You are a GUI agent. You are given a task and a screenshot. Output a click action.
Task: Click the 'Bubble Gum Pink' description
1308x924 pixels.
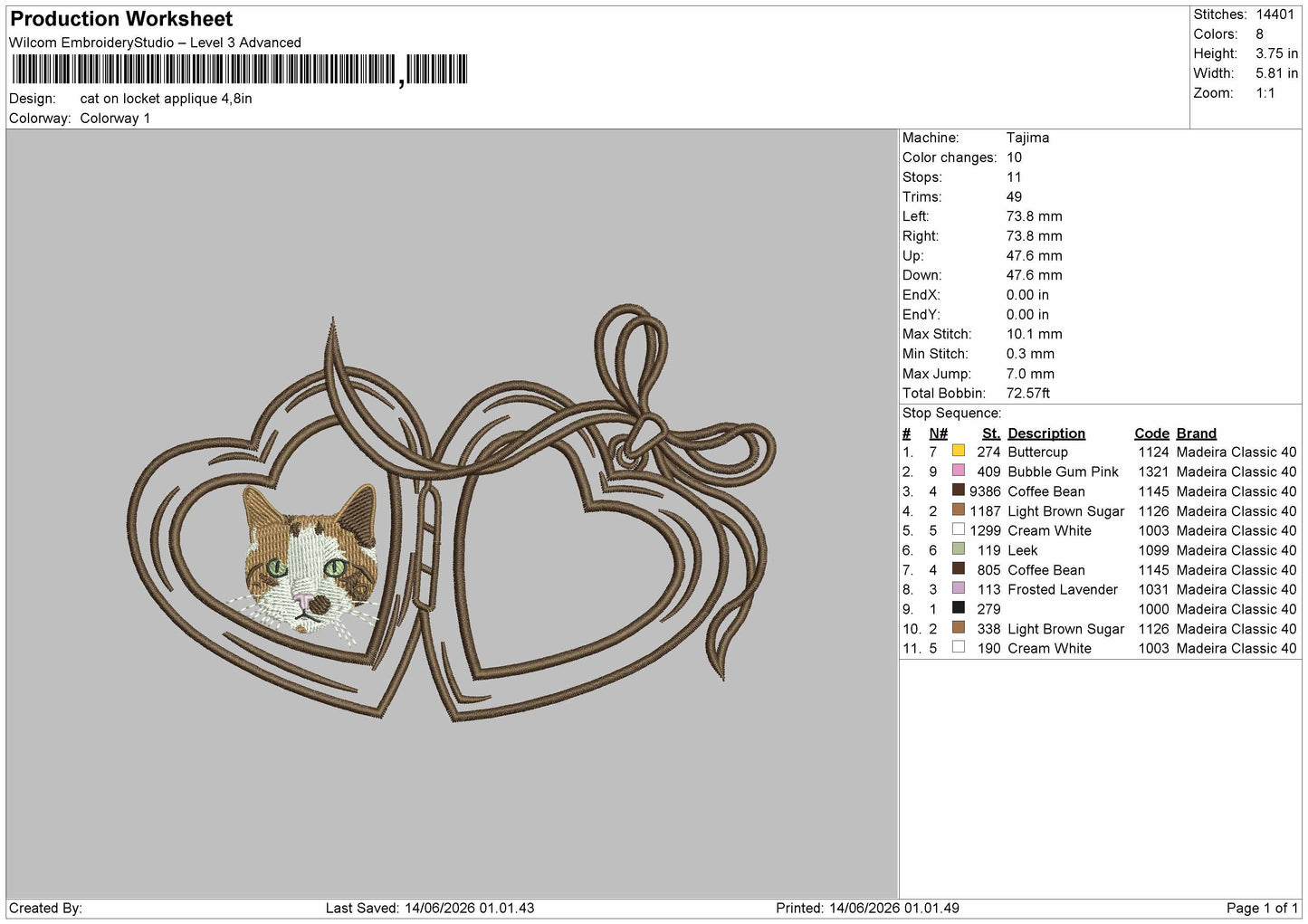coord(1063,472)
